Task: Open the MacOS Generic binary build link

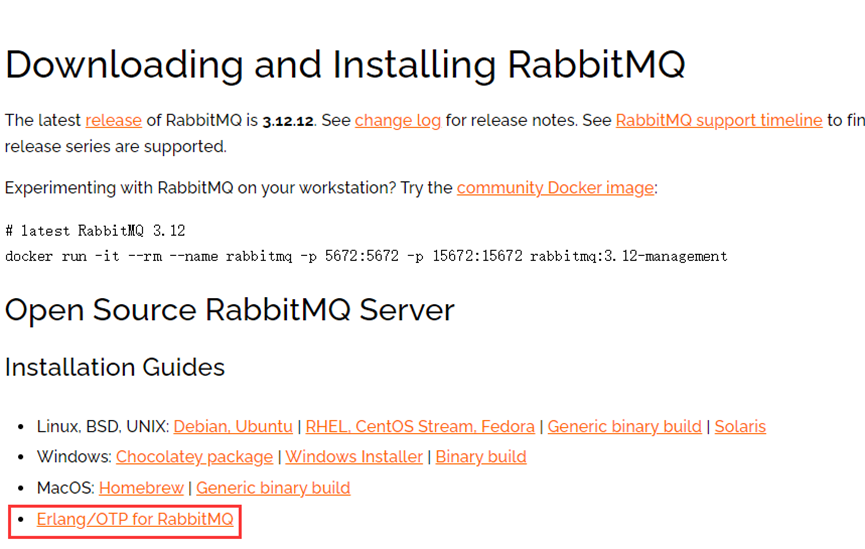Action: pos(273,488)
